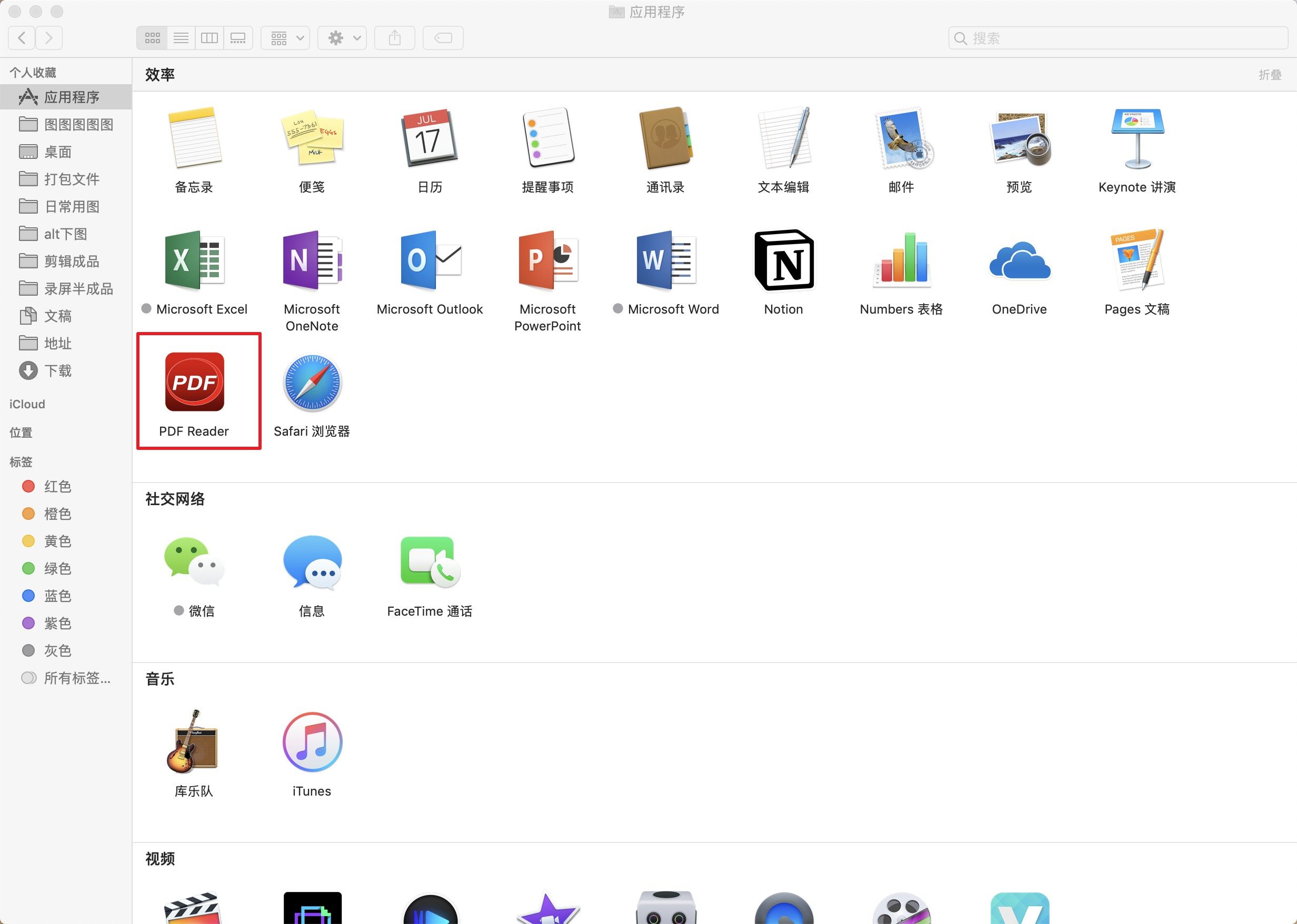This screenshot has height=924, width=1297.
Task: Open 桌面 Desktop in the sidebar
Action: 66,152
